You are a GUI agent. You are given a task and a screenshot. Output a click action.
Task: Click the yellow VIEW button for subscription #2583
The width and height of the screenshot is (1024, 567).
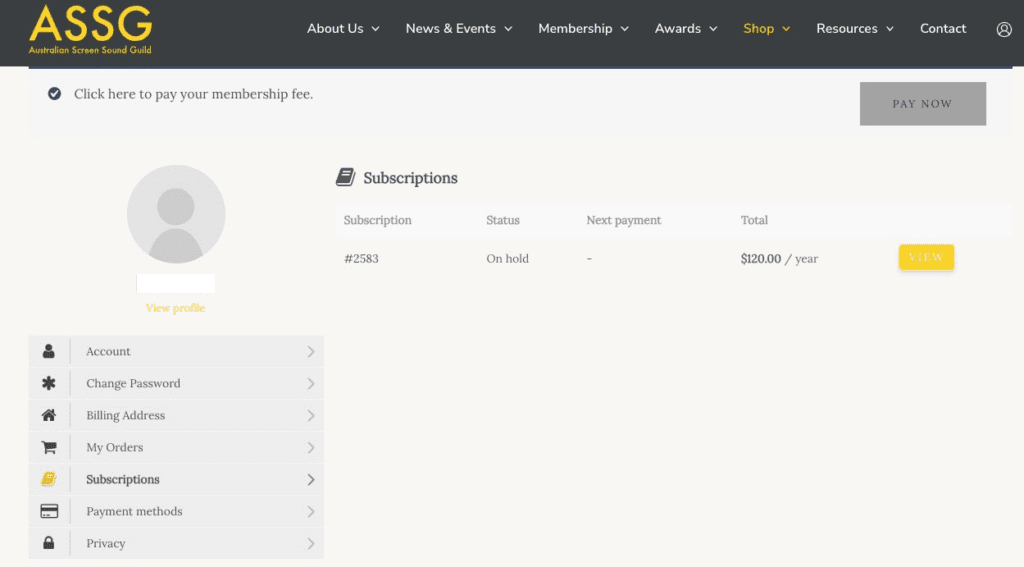pyautogui.click(x=926, y=257)
